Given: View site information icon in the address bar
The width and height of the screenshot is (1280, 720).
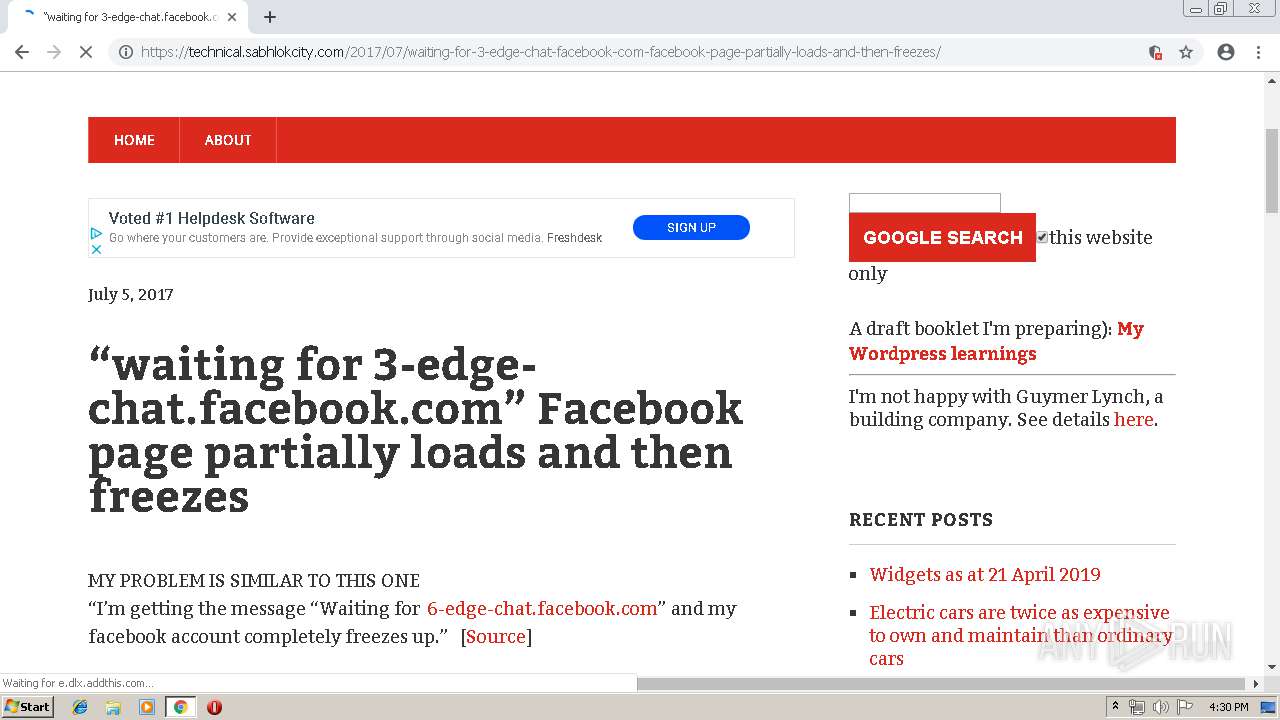Looking at the screenshot, I should (x=126, y=52).
